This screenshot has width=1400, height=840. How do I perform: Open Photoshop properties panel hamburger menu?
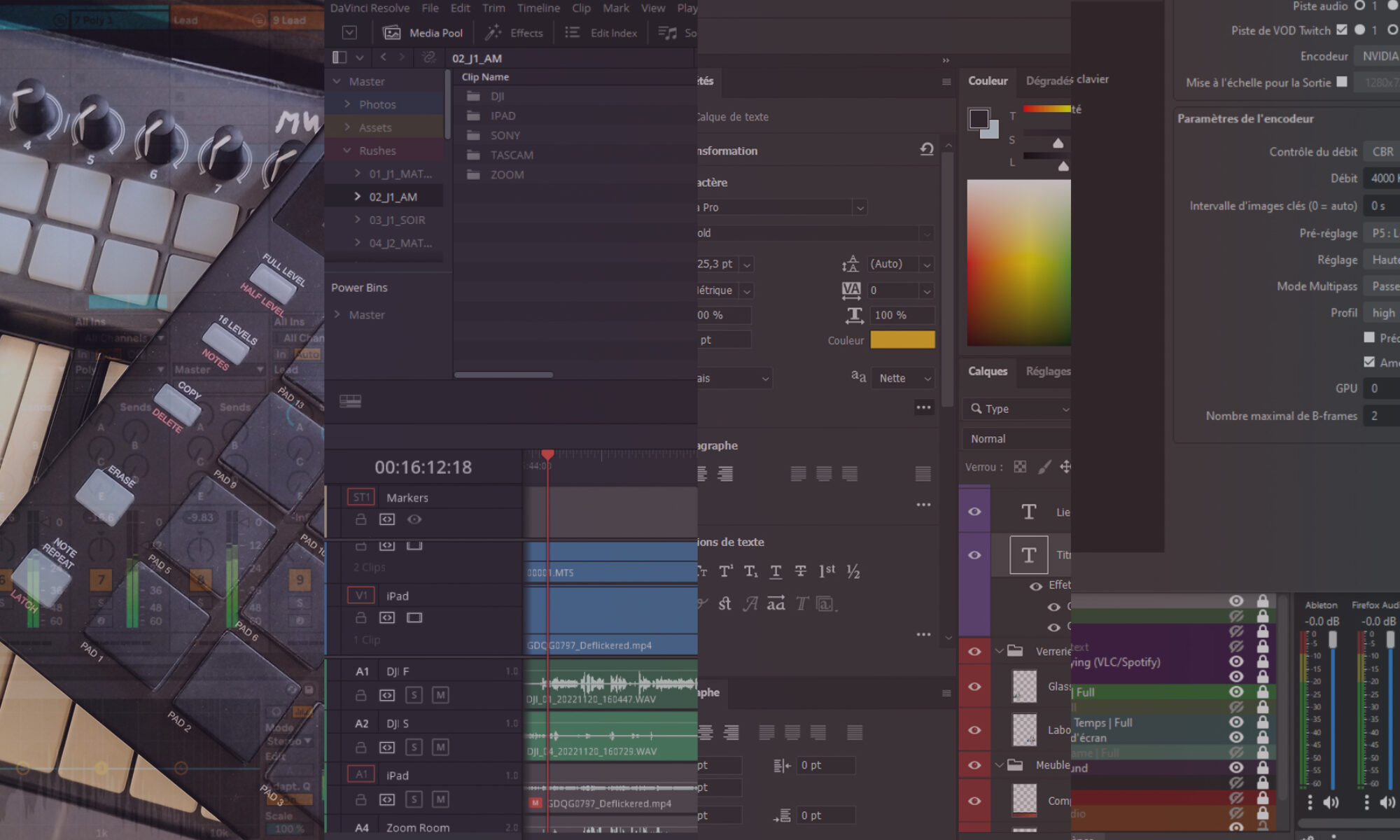(946, 82)
